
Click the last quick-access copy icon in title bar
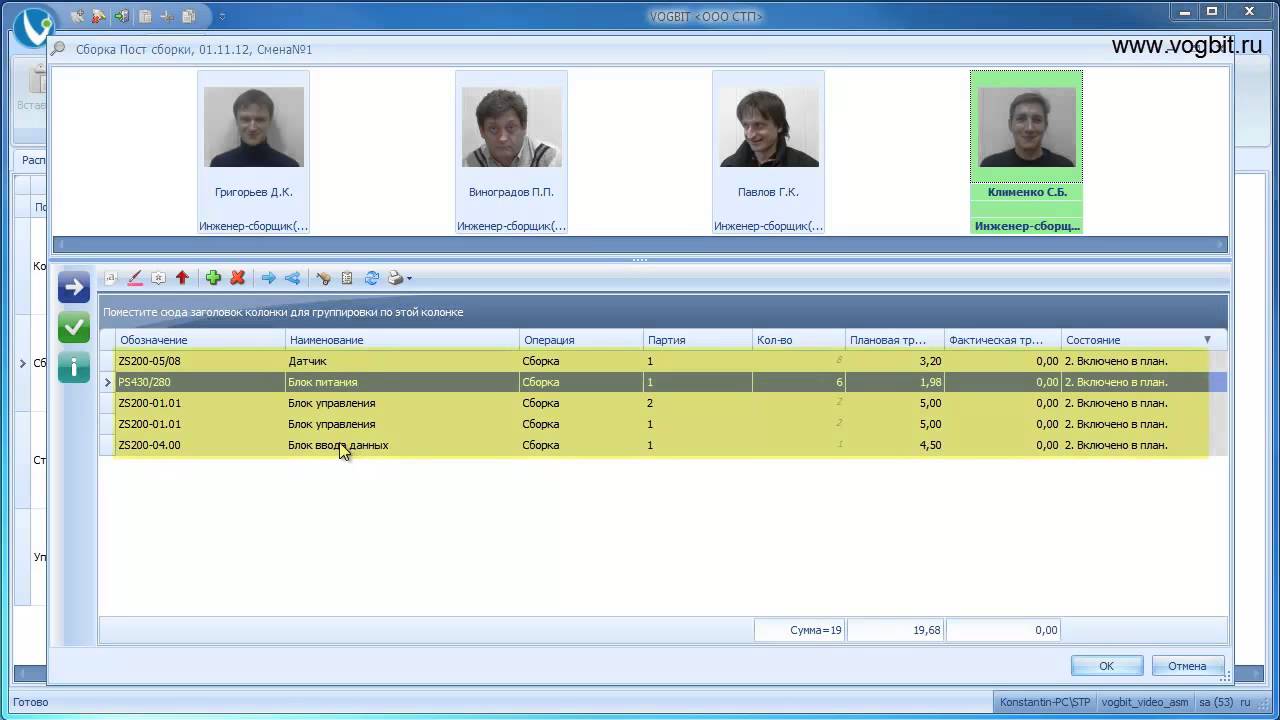point(189,16)
